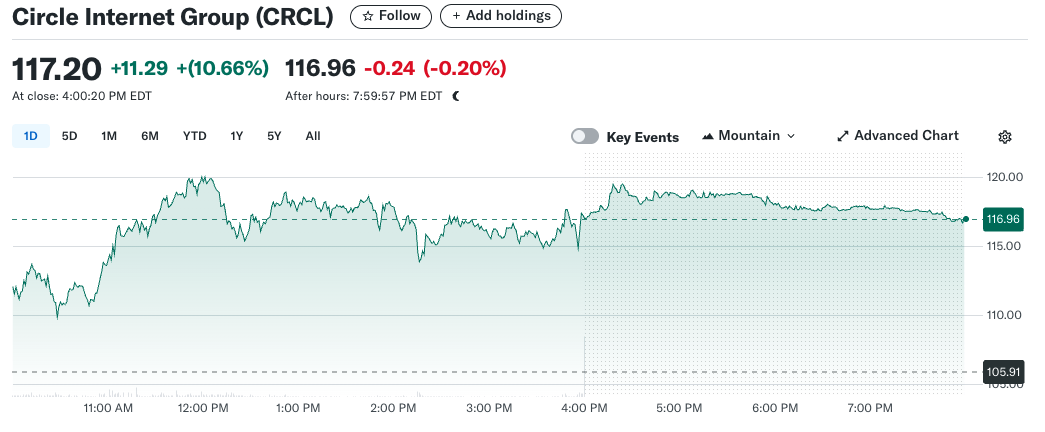The height and width of the screenshot is (432, 1045).
Task: Click the mountain chart type icon
Action: [708, 136]
